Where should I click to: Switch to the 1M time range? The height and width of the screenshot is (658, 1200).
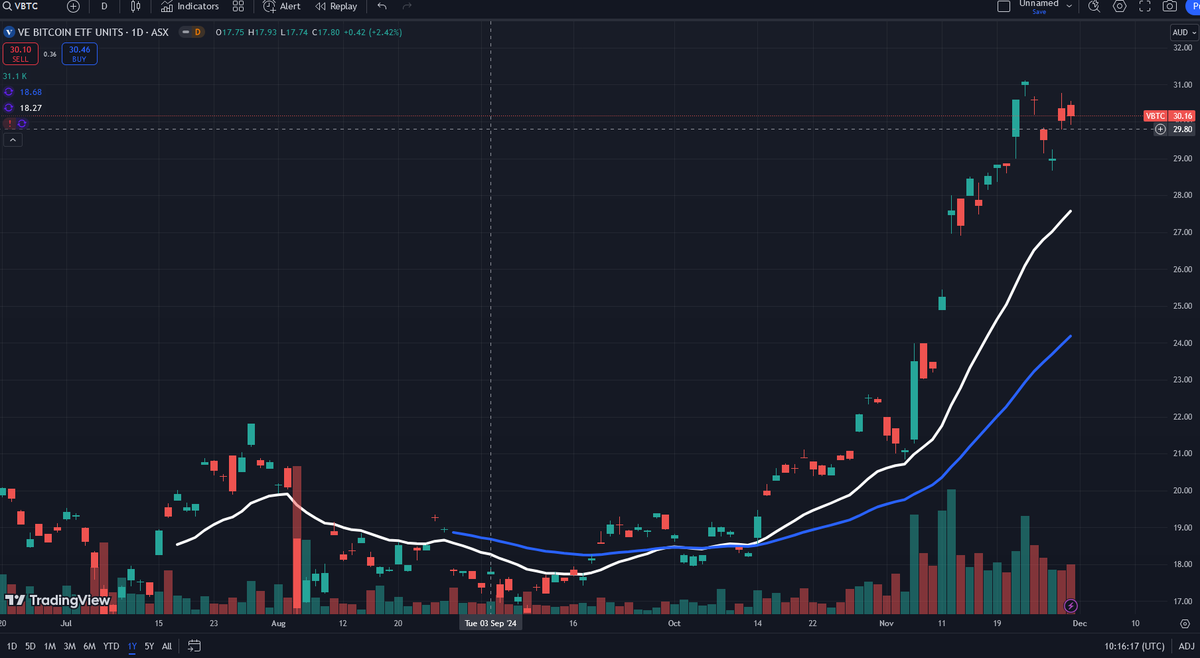coord(50,646)
